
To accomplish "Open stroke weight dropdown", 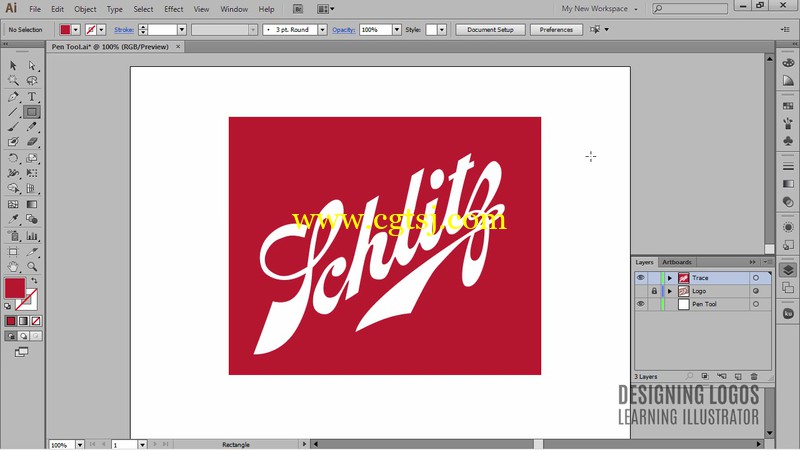I will pyautogui.click(x=182, y=30).
